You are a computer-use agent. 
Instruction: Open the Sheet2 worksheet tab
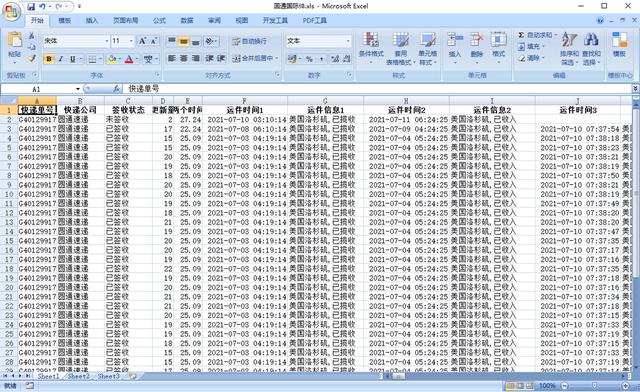(x=78, y=376)
